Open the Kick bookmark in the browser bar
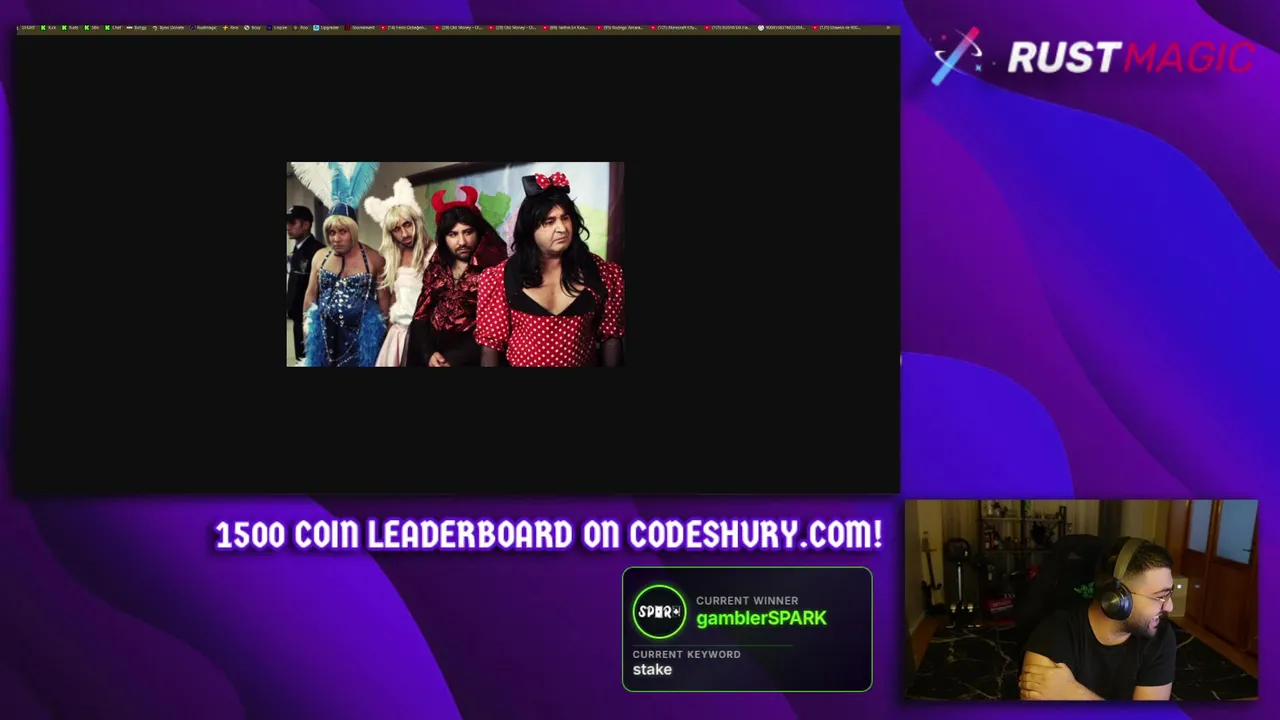The width and height of the screenshot is (1280, 720). point(49,27)
